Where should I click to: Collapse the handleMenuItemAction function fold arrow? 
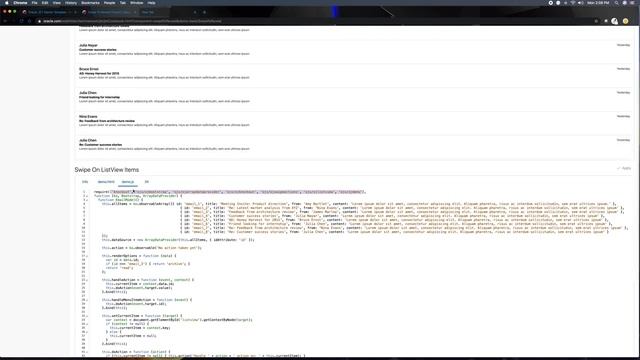point(87,300)
